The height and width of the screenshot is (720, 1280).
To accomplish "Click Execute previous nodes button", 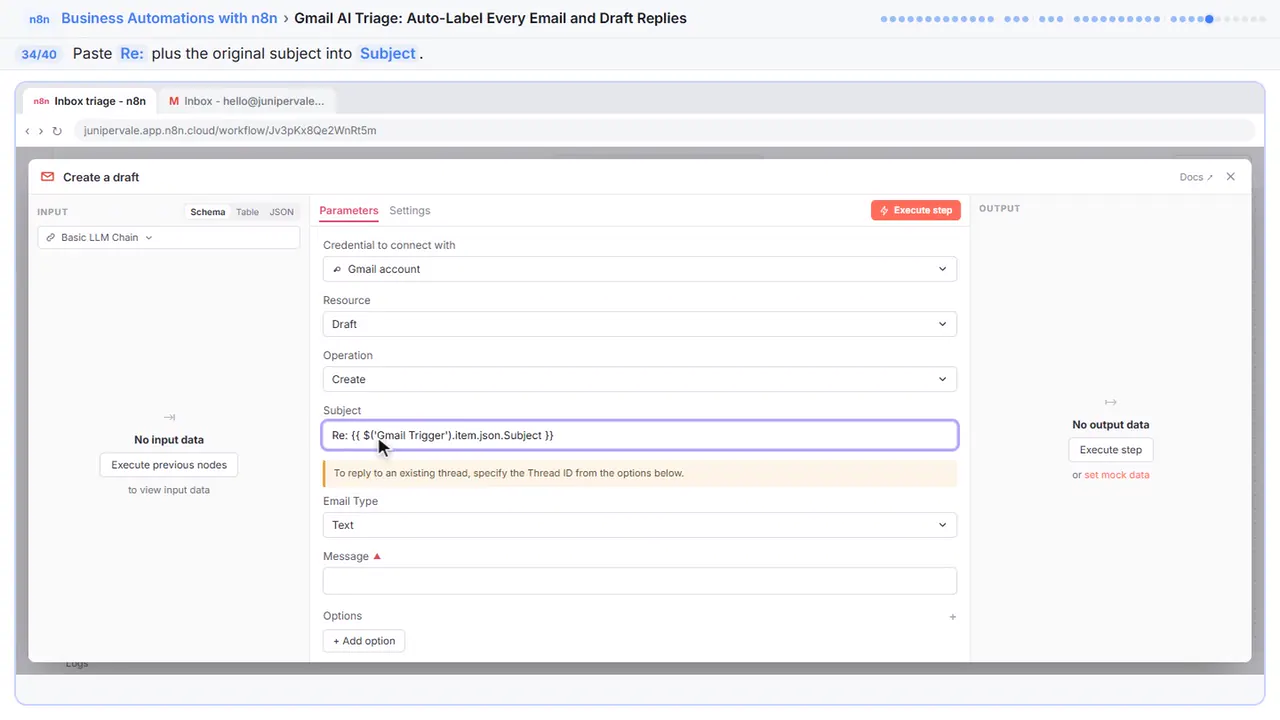I will pyautogui.click(x=169, y=465).
